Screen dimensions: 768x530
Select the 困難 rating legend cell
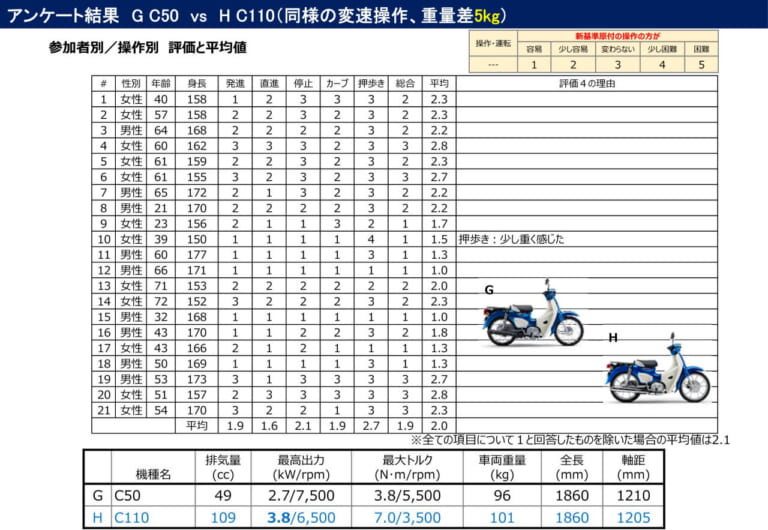(x=702, y=48)
